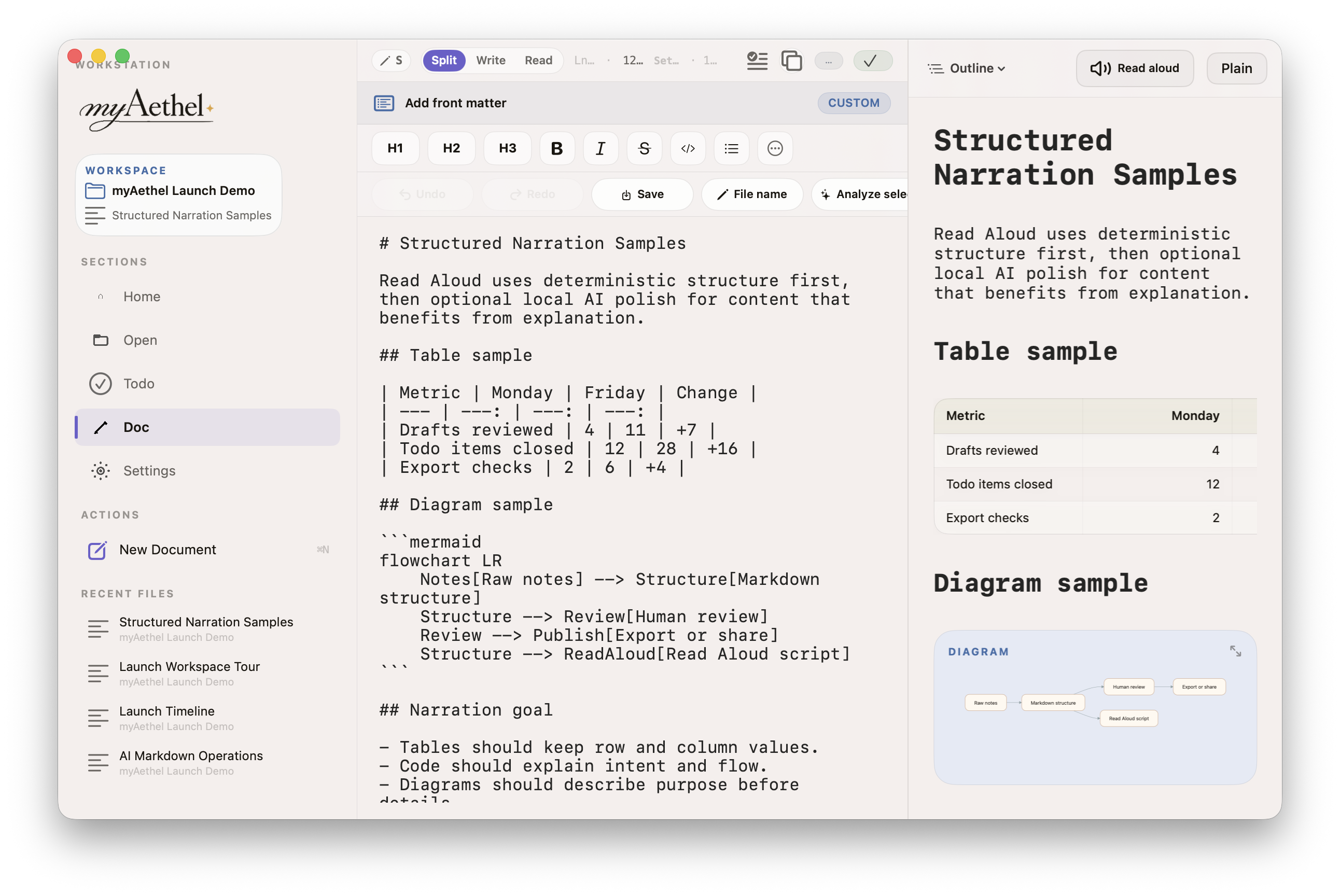The height and width of the screenshot is (896, 1340).
Task: Open the Home section
Action: pyautogui.click(x=207, y=297)
